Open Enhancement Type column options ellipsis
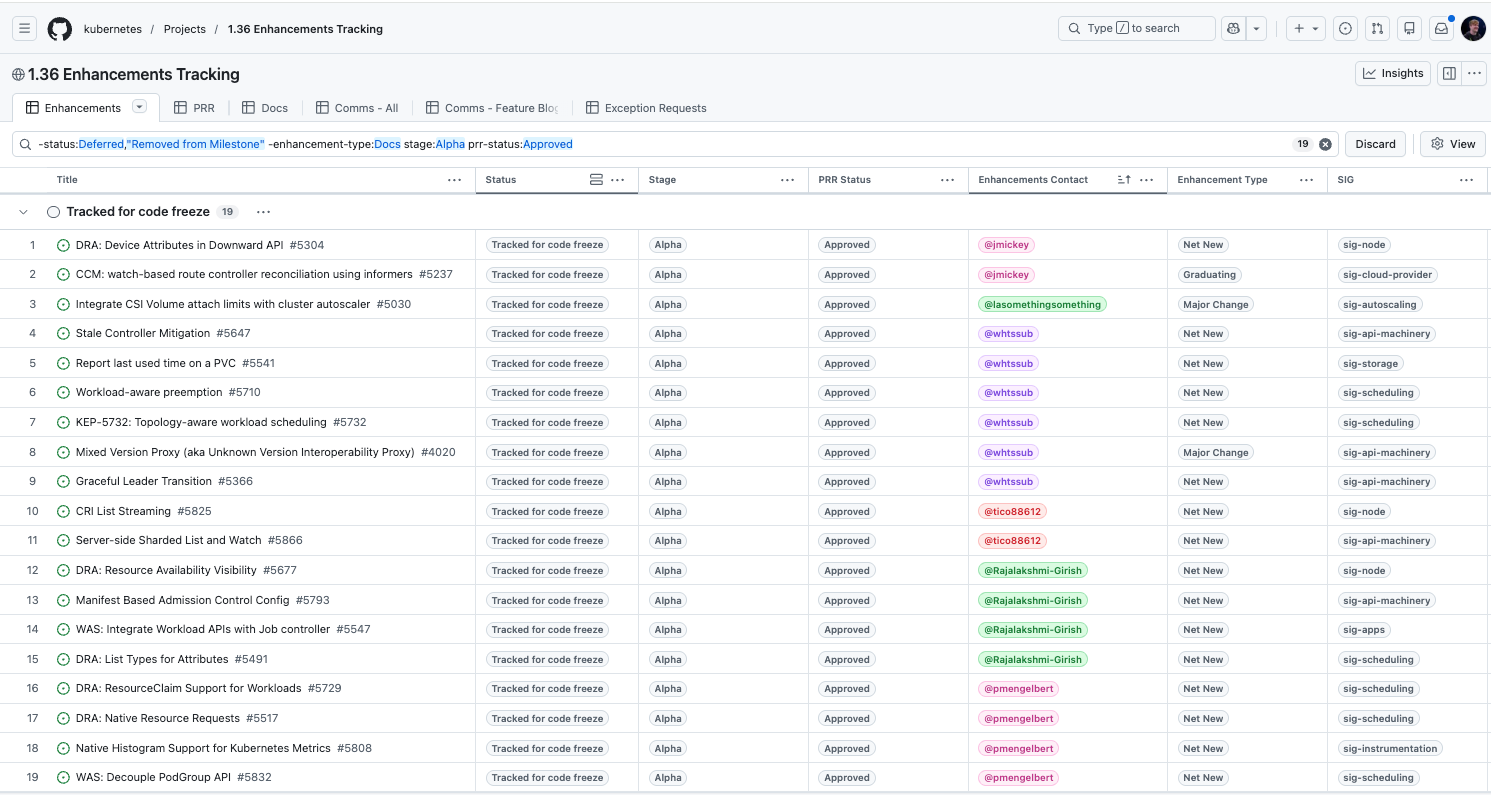The height and width of the screenshot is (795, 1491). pyautogui.click(x=1306, y=180)
